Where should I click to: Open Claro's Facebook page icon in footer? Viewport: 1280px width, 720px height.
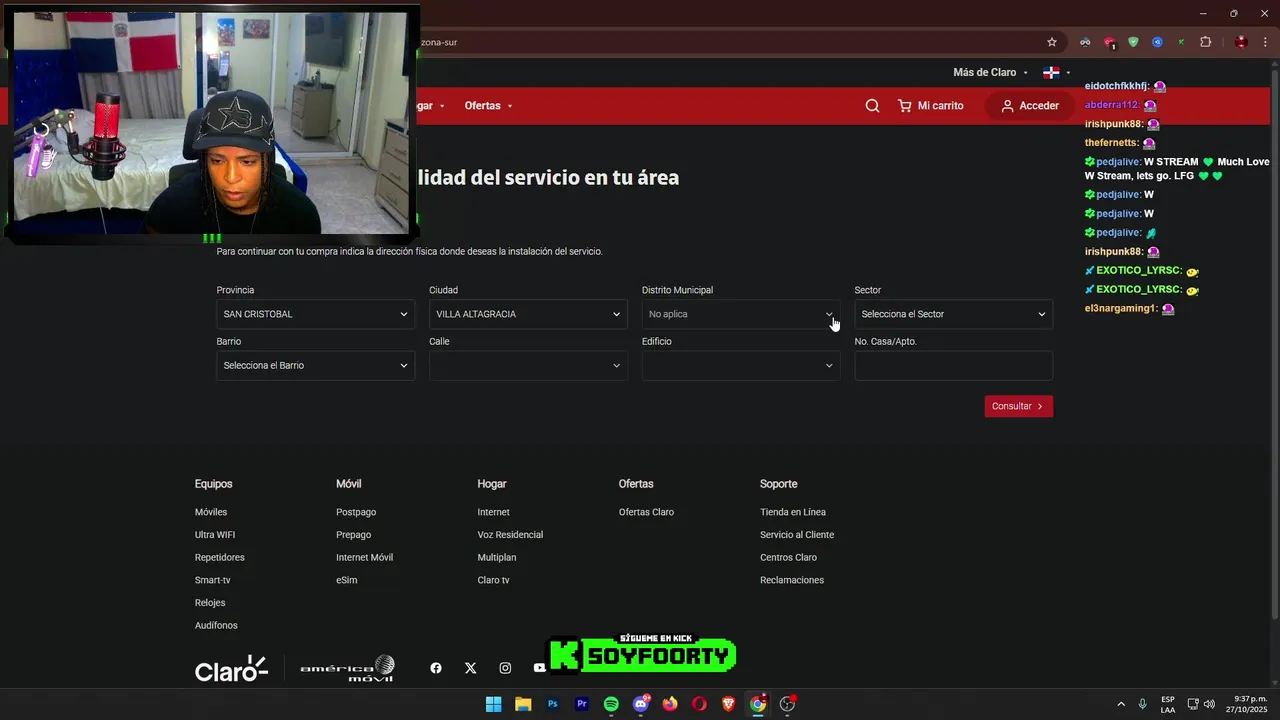click(436, 668)
